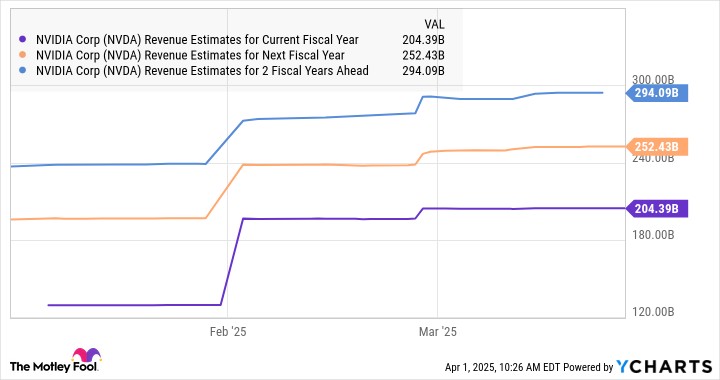Click the orange Next Fiscal Year legend dot
The height and width of the screenshot is (380, 720).
click(22, 55)
